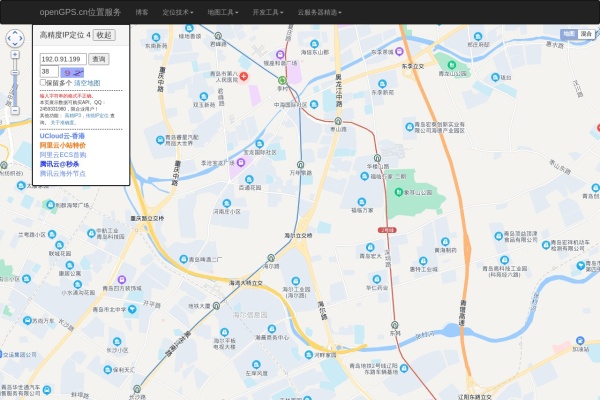The width and height of the screenshot is (600, 400).
Task: Switch map to 地图 standard view
Action: 568,33
